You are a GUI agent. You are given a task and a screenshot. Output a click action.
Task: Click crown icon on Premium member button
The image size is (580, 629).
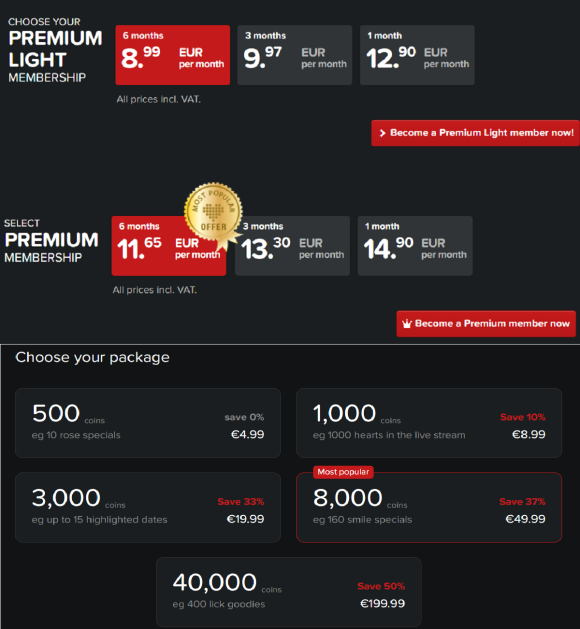coord(407,324)
